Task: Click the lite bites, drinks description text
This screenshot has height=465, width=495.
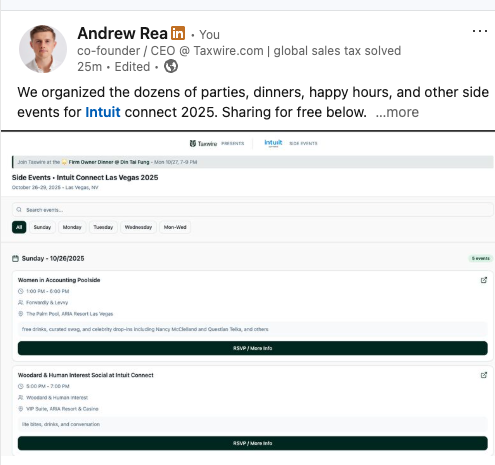Action: [x=61, y=424]
